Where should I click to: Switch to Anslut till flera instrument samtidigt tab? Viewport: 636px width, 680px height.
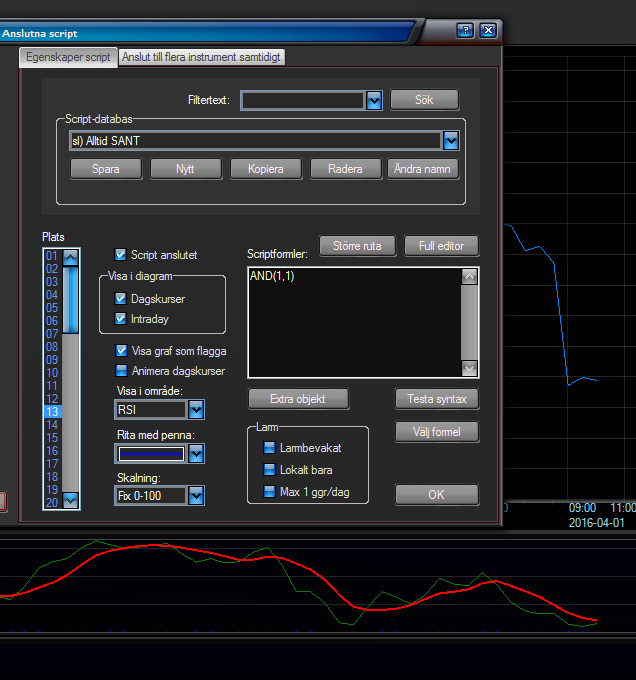click(202, 57)
